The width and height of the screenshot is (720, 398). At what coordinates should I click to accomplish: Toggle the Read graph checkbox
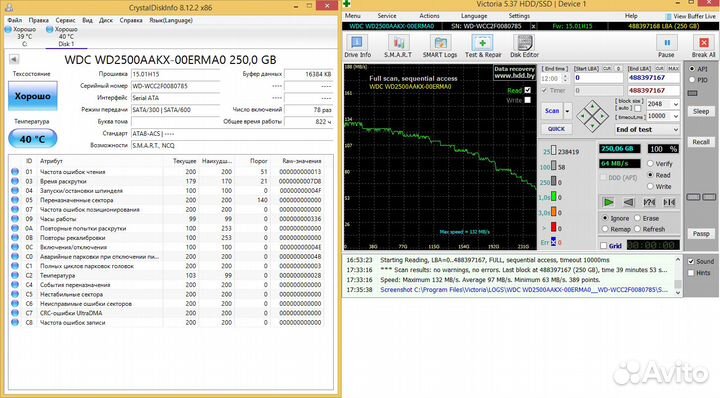pyautogui.click(x=528, y=90)
